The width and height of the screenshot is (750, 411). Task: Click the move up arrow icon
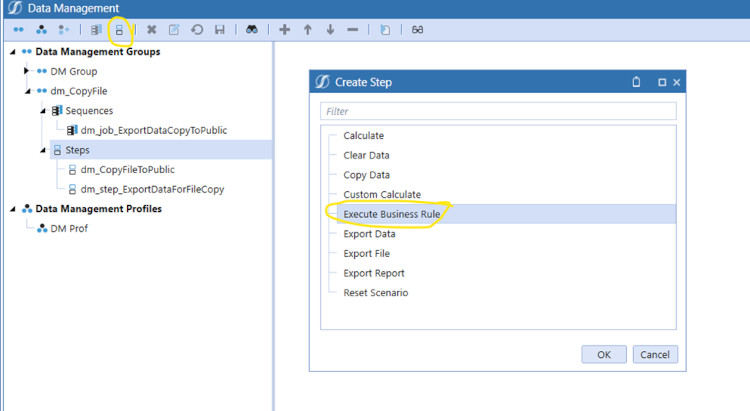[308, 30]
